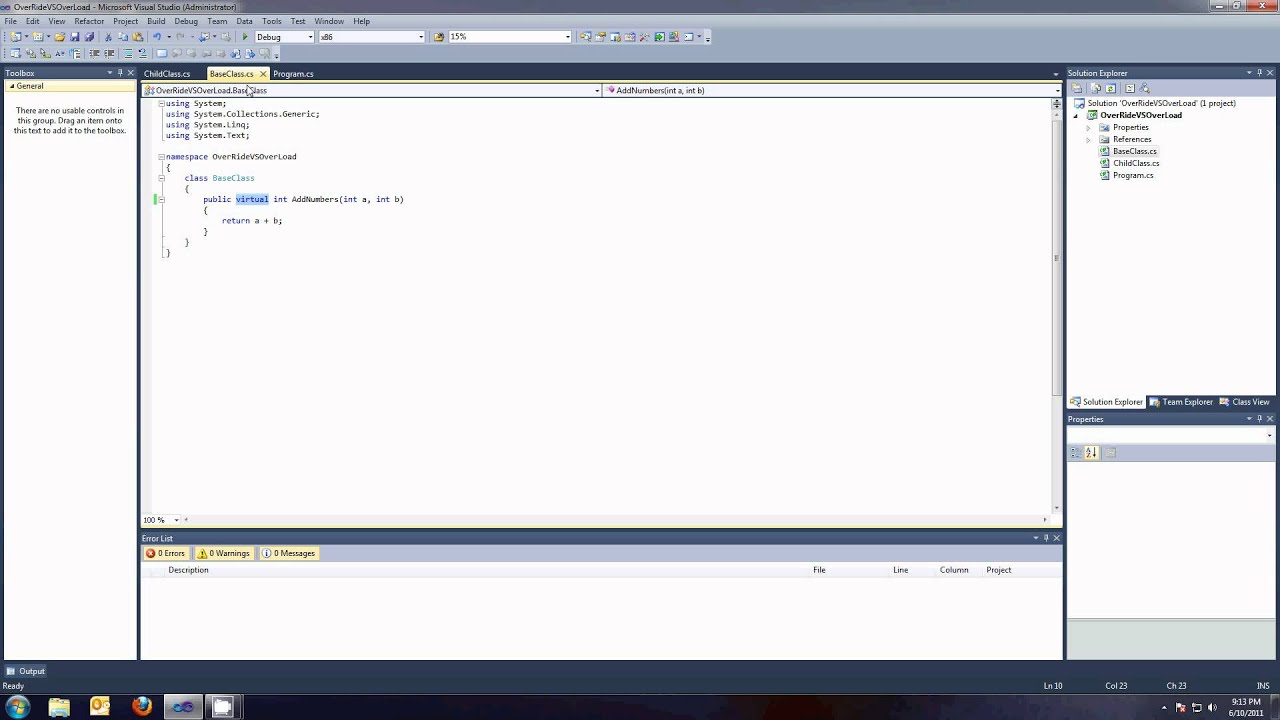Click the Save icon in the toolbar
The width and height of the screenshot is (1280, 720).
point(74,37)
